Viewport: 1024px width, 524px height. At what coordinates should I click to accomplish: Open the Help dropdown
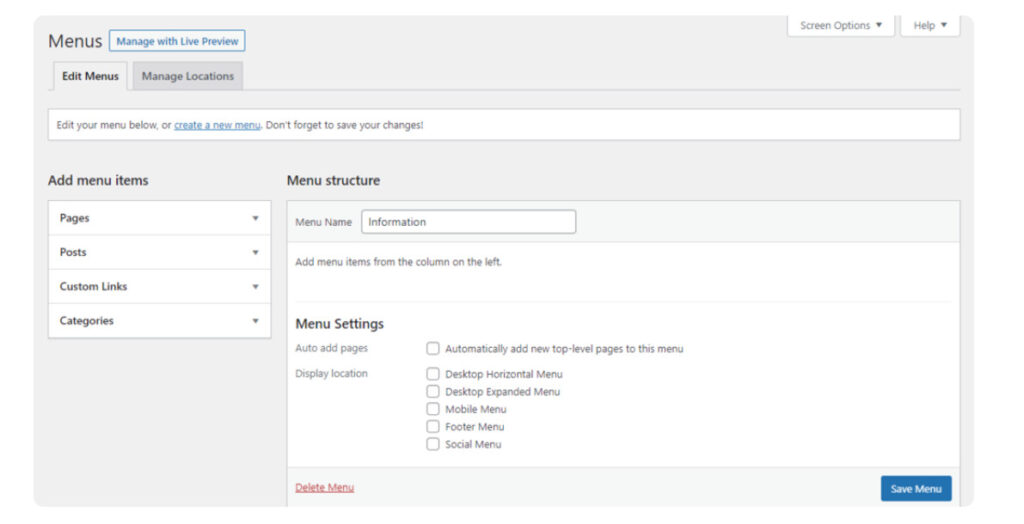point(930,26)
